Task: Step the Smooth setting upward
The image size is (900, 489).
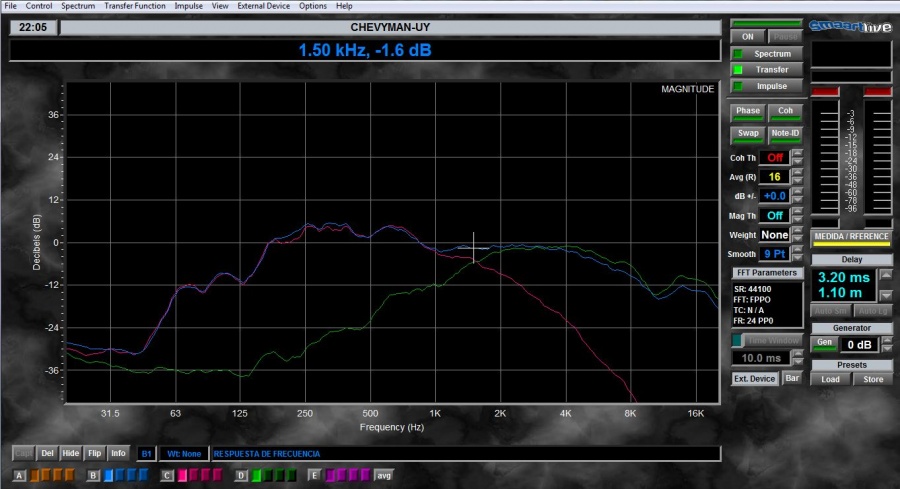Action: (x=797, y=251)
